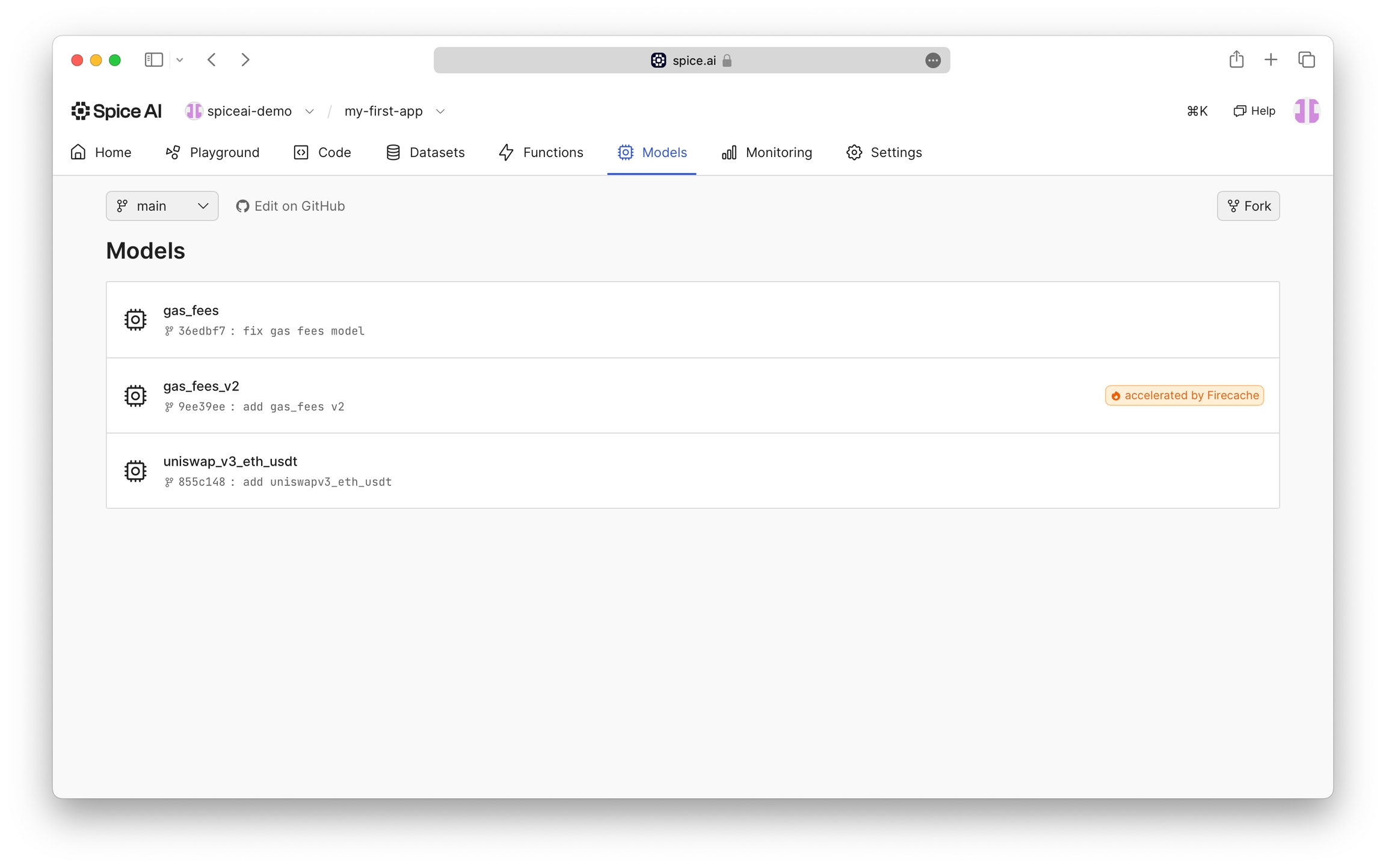The height and width of the screenshot is (868, 1386).
Task: Open the Playground tab
Action: pos(212,153)
